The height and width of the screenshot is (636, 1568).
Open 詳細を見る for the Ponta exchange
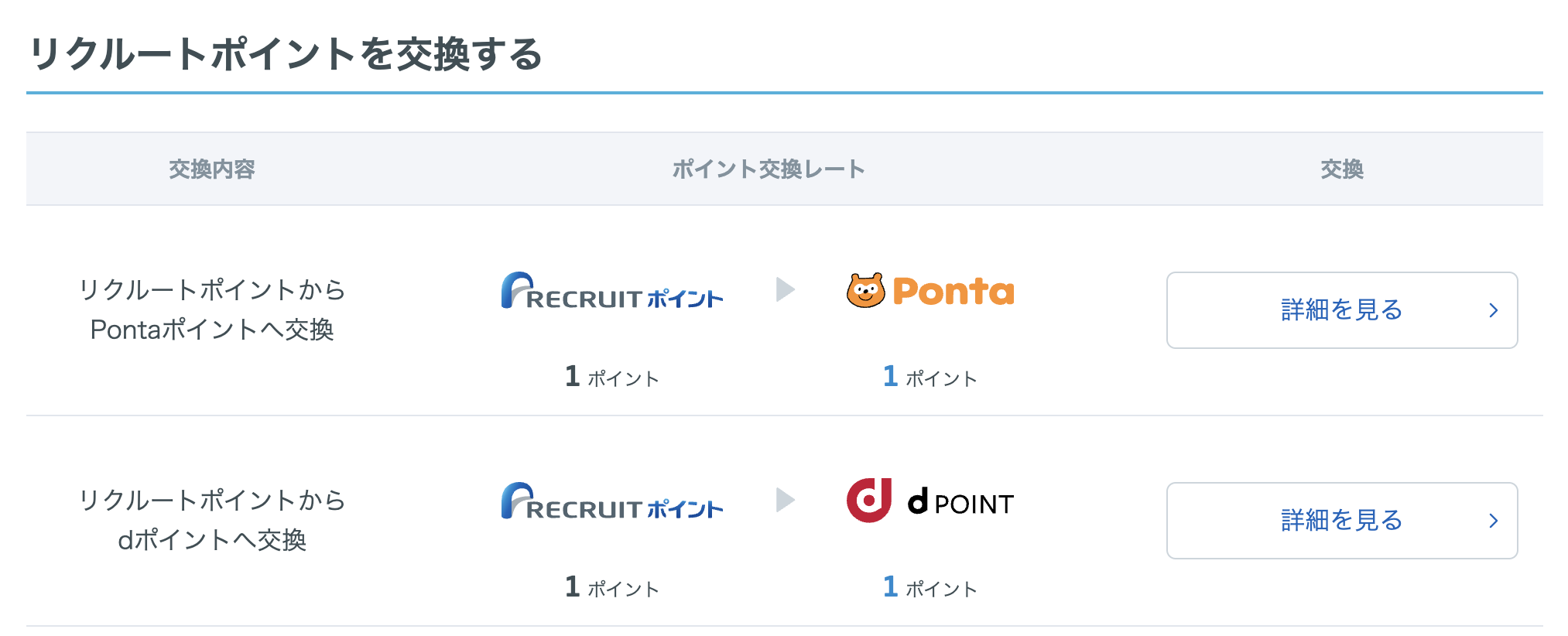click(1341, 310)
